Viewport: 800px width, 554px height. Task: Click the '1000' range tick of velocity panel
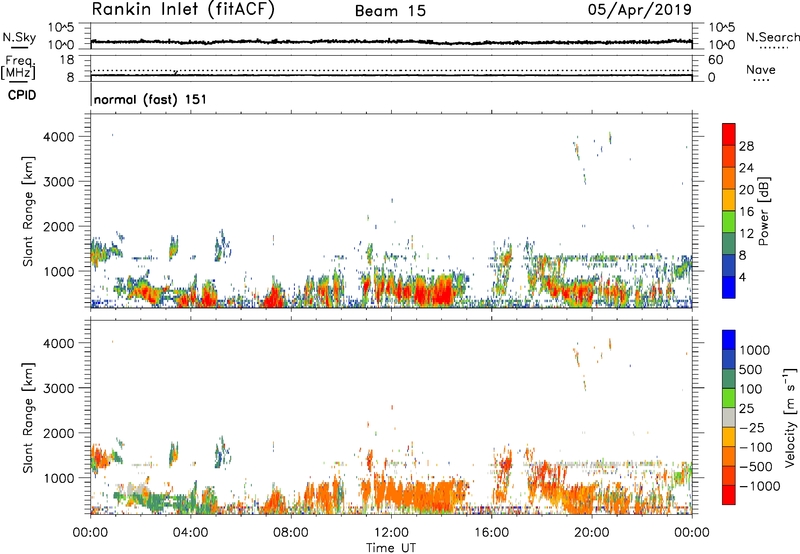59,478
